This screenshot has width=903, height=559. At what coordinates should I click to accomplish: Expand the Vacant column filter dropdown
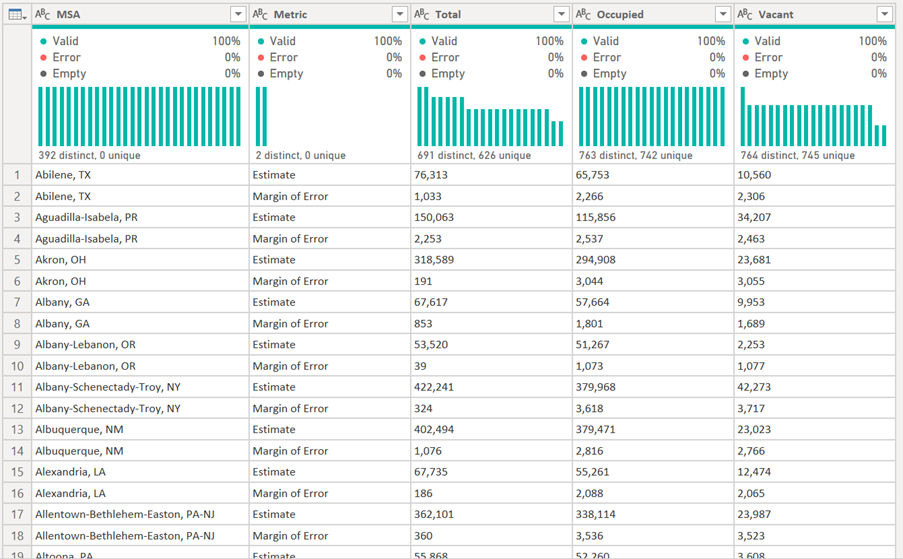[x=884, y=14]
